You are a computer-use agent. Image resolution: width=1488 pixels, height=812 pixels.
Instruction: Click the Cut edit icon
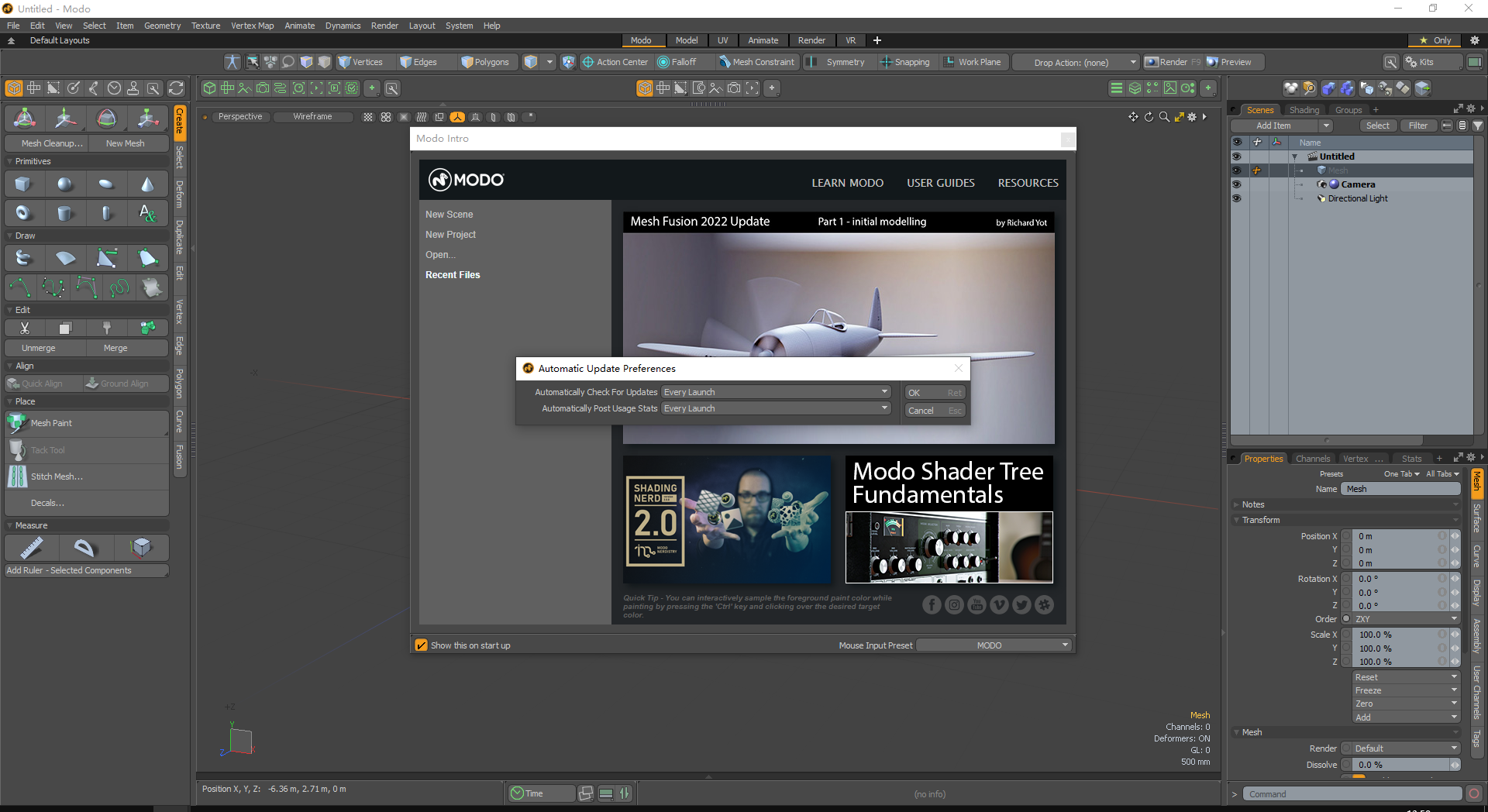tap(25, 329)
